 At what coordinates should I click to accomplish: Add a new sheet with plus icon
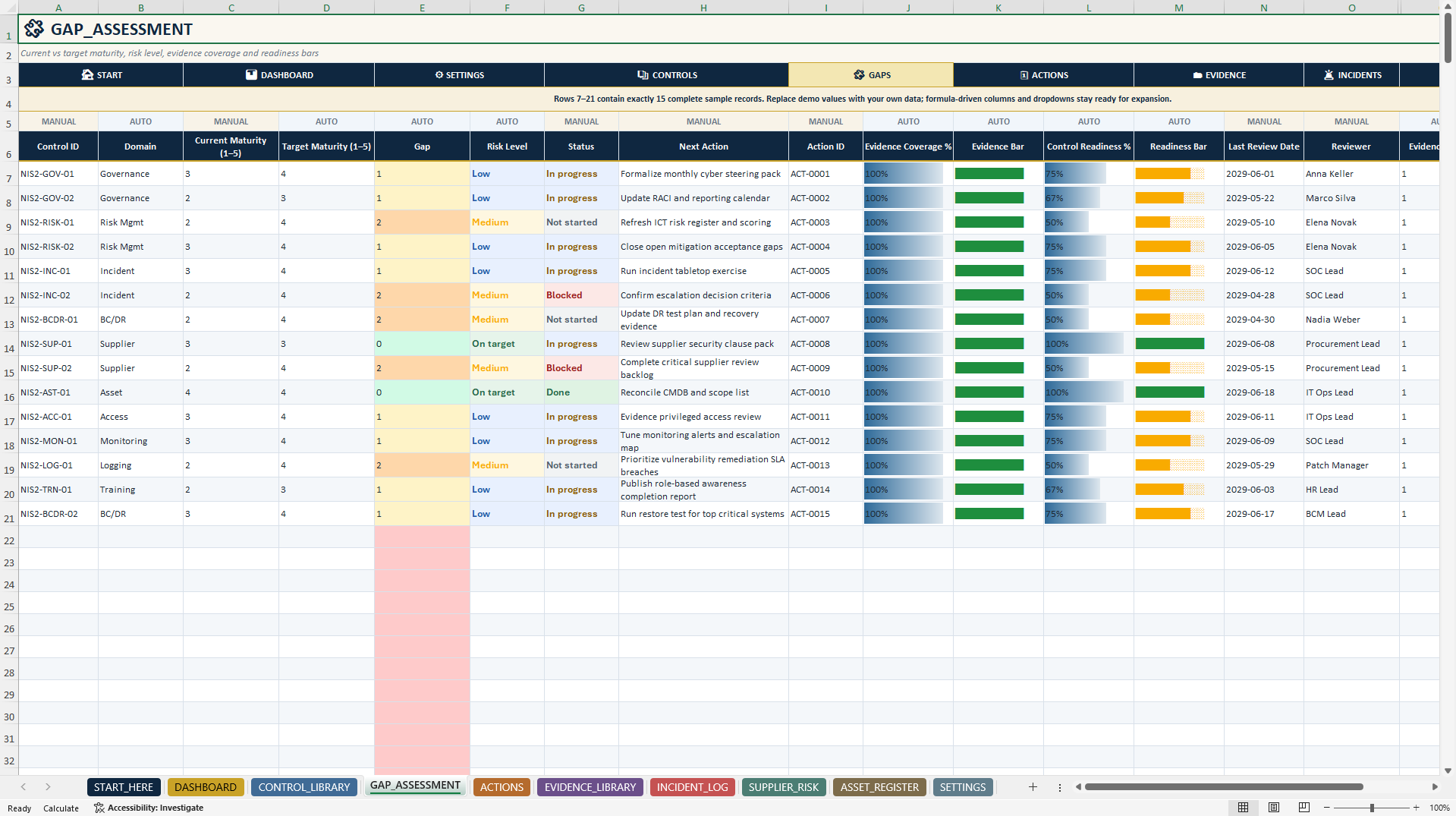tap(1033, 787)
